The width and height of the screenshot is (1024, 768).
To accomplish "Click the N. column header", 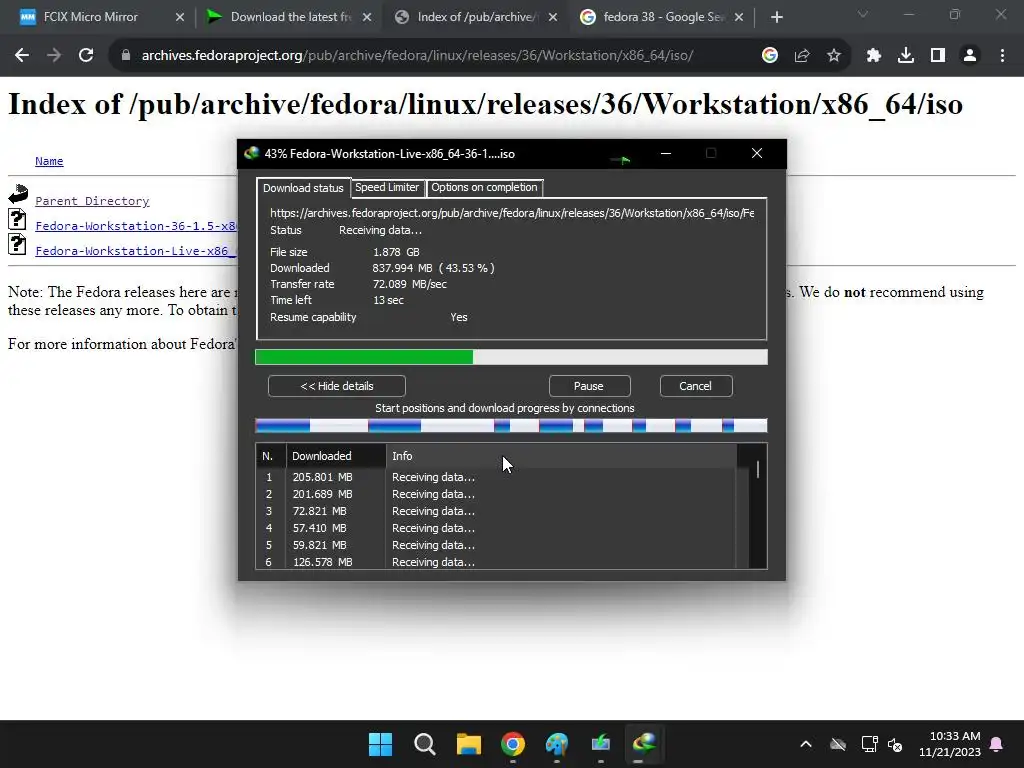I will (270, 456).
